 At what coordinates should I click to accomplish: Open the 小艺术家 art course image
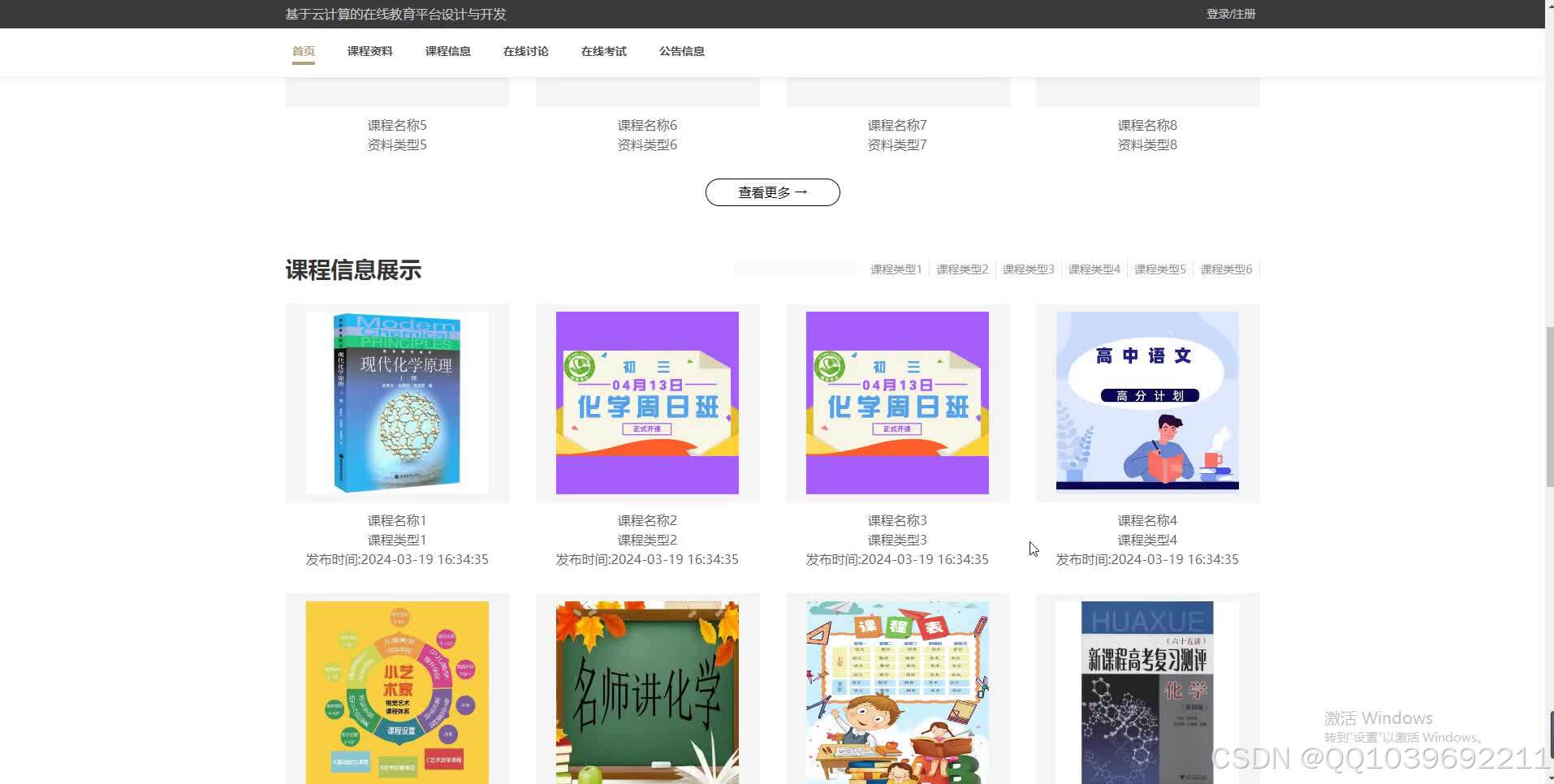point(396,690)
